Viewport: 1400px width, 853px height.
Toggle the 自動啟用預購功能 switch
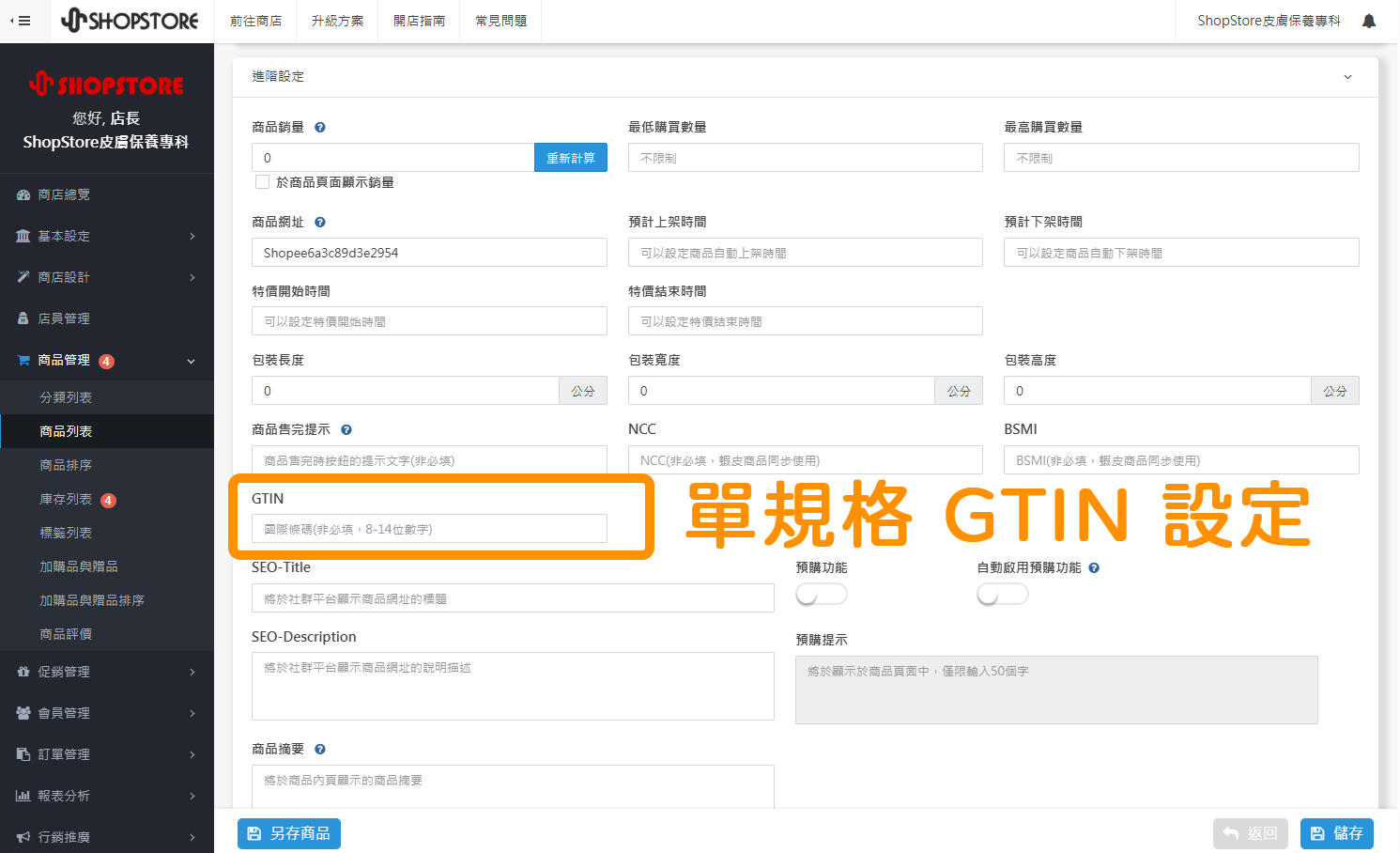click(x=1003, y=594)
